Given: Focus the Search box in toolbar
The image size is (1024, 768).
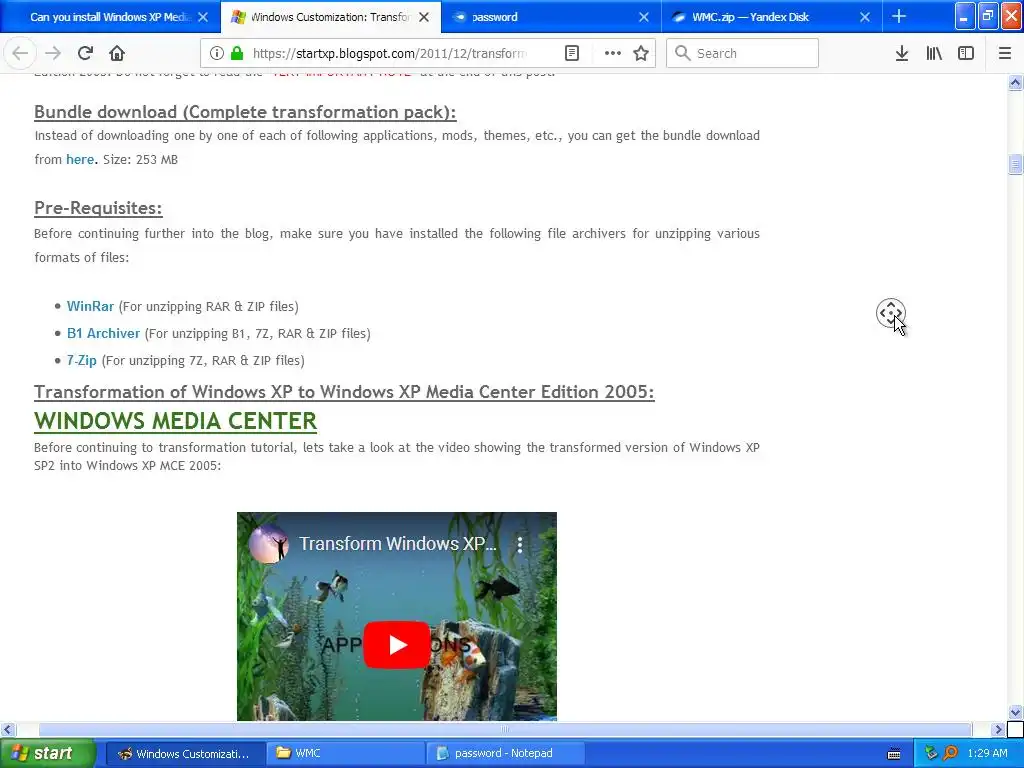Looking at the screenshot, I should point(743,53).
